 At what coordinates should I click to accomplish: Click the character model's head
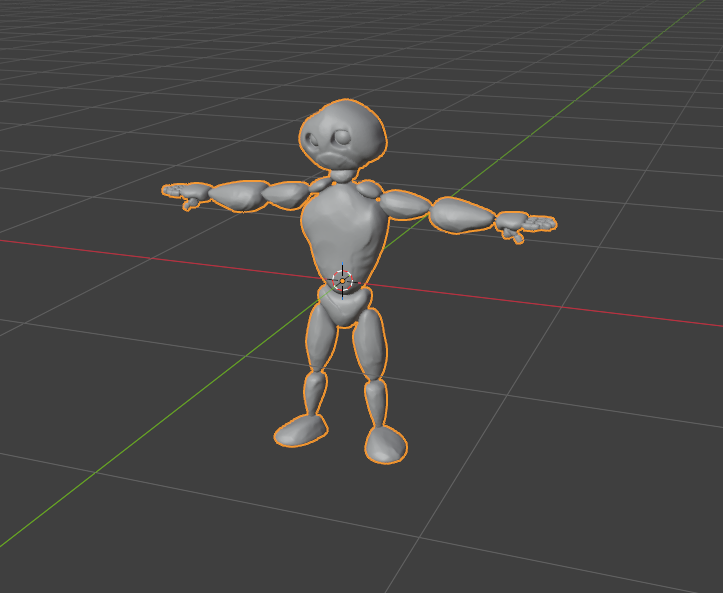coord(343,135)
